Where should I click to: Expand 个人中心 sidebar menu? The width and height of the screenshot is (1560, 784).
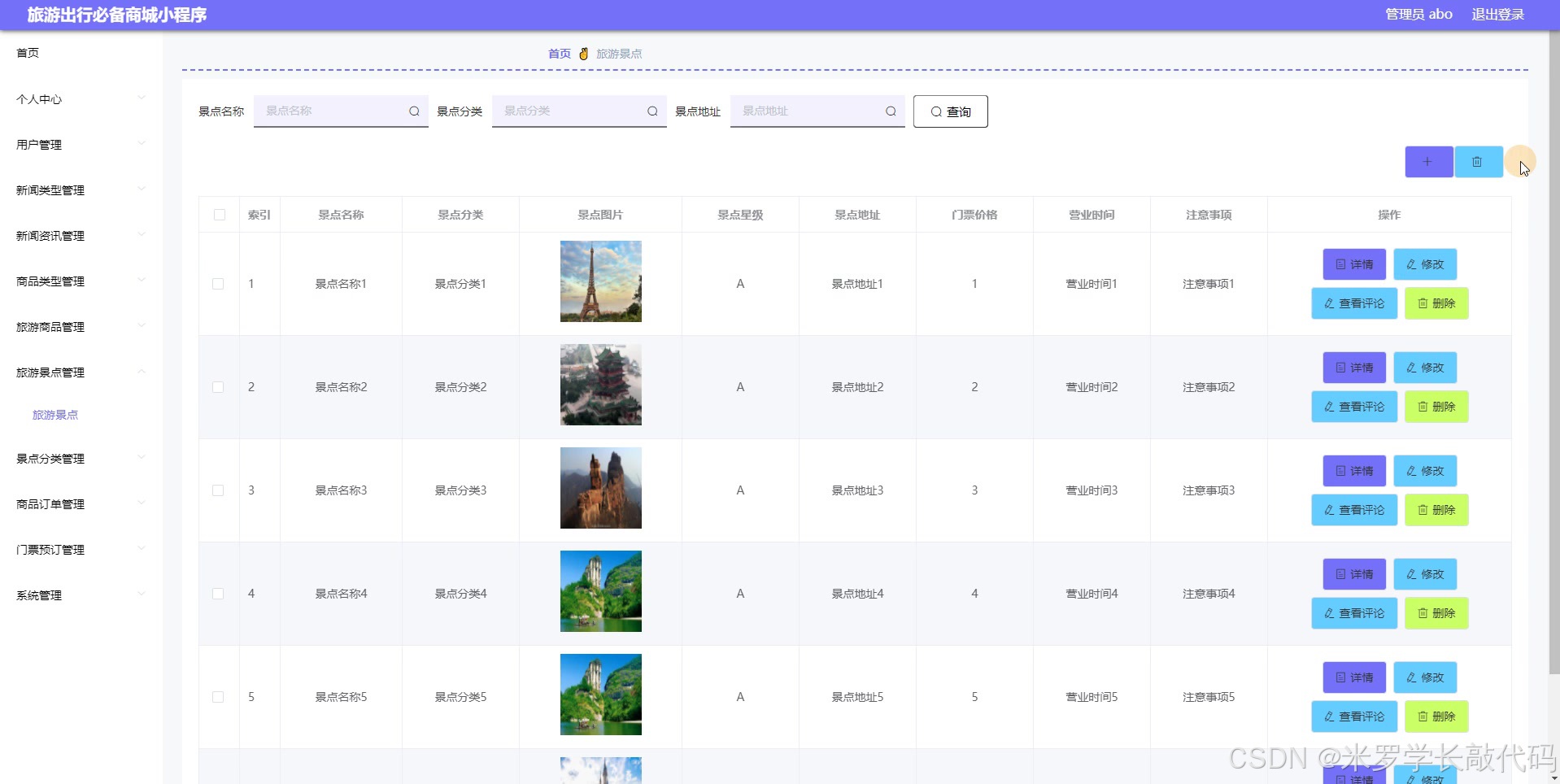tap(81, 99)
